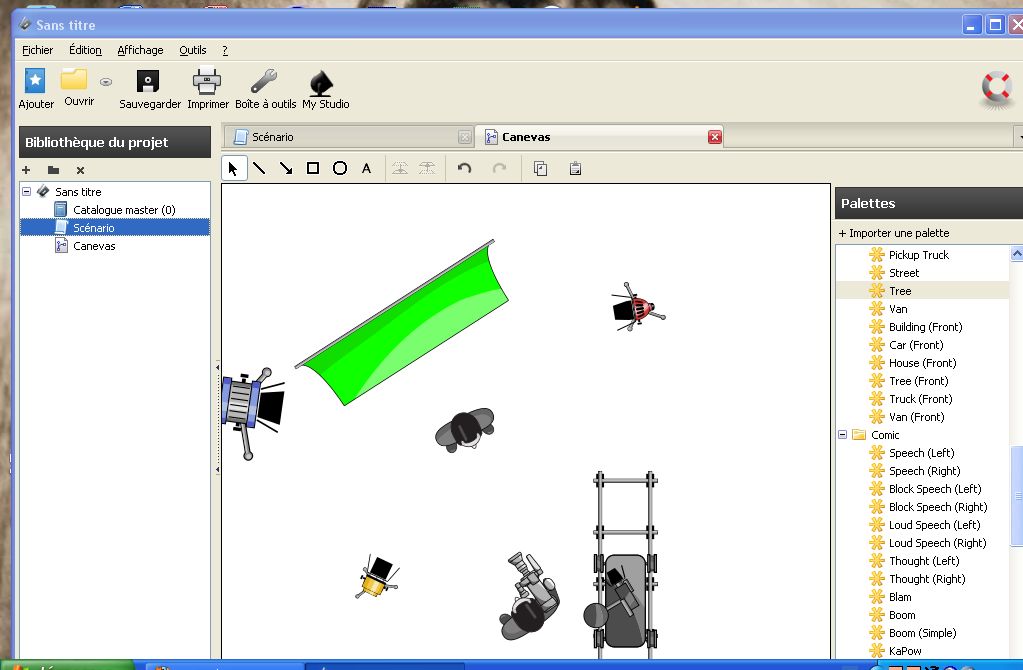Select the line drawing tool

(x=259, y=168)
